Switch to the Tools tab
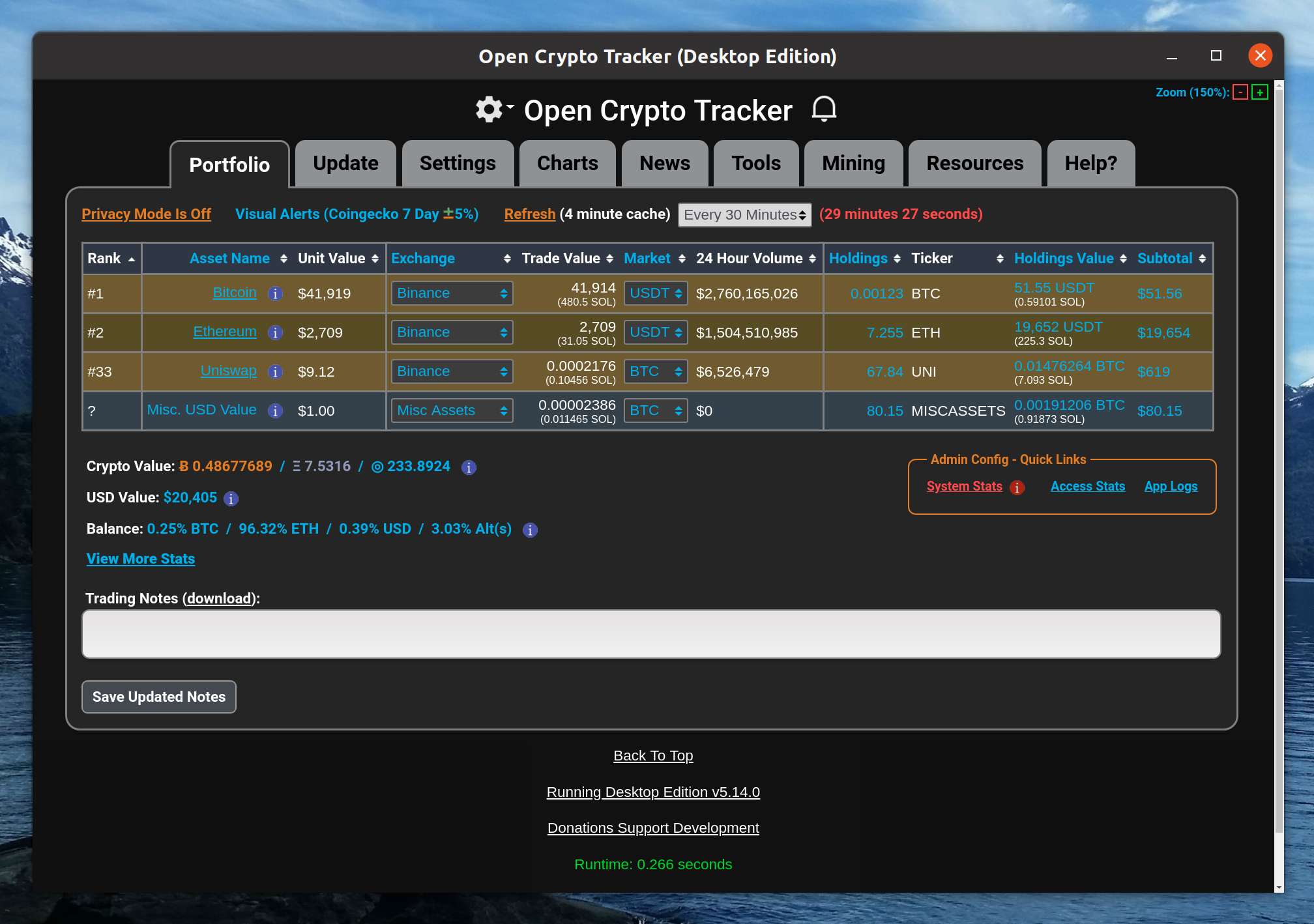 tap(756, 163)
